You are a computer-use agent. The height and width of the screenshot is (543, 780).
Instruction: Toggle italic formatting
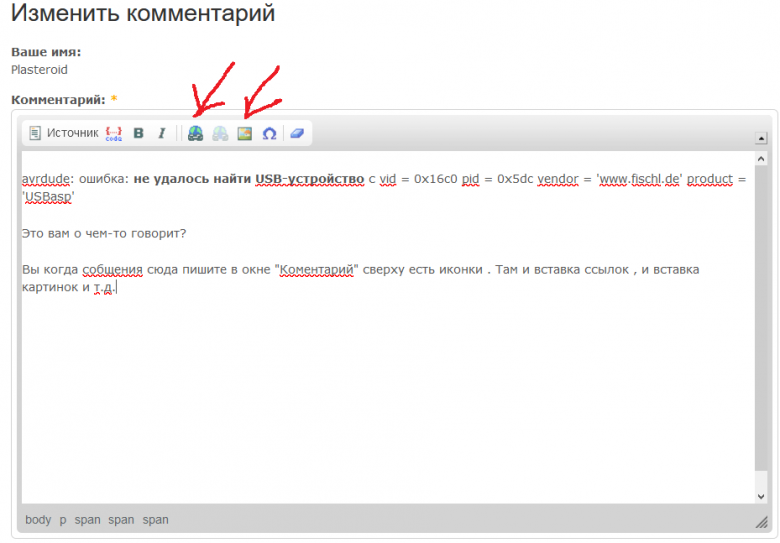point(161,133)
